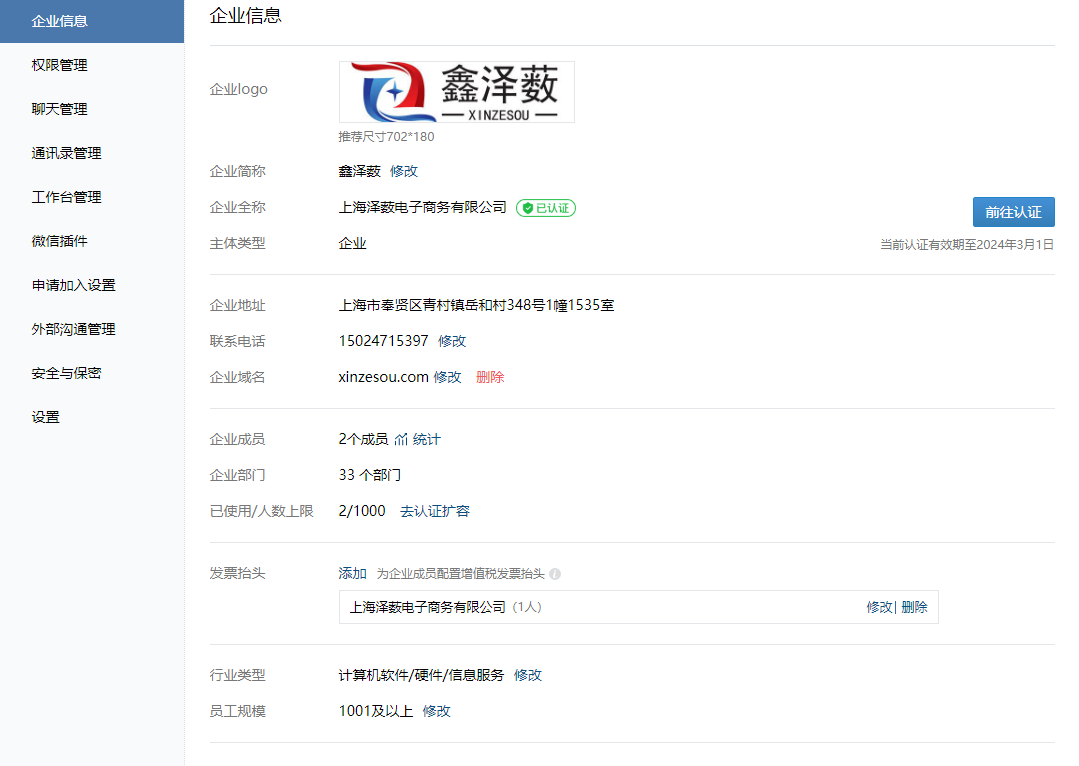Click company full name 上海泽薮电子商务有限公司 in 企业全称 row
The height and width of the screenshot is (766, 1079).
point(423,207)
